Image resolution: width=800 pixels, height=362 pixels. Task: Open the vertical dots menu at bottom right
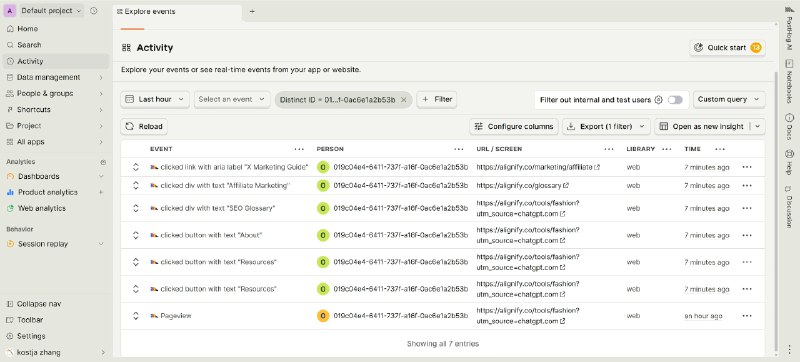click(x=789, y=349)
